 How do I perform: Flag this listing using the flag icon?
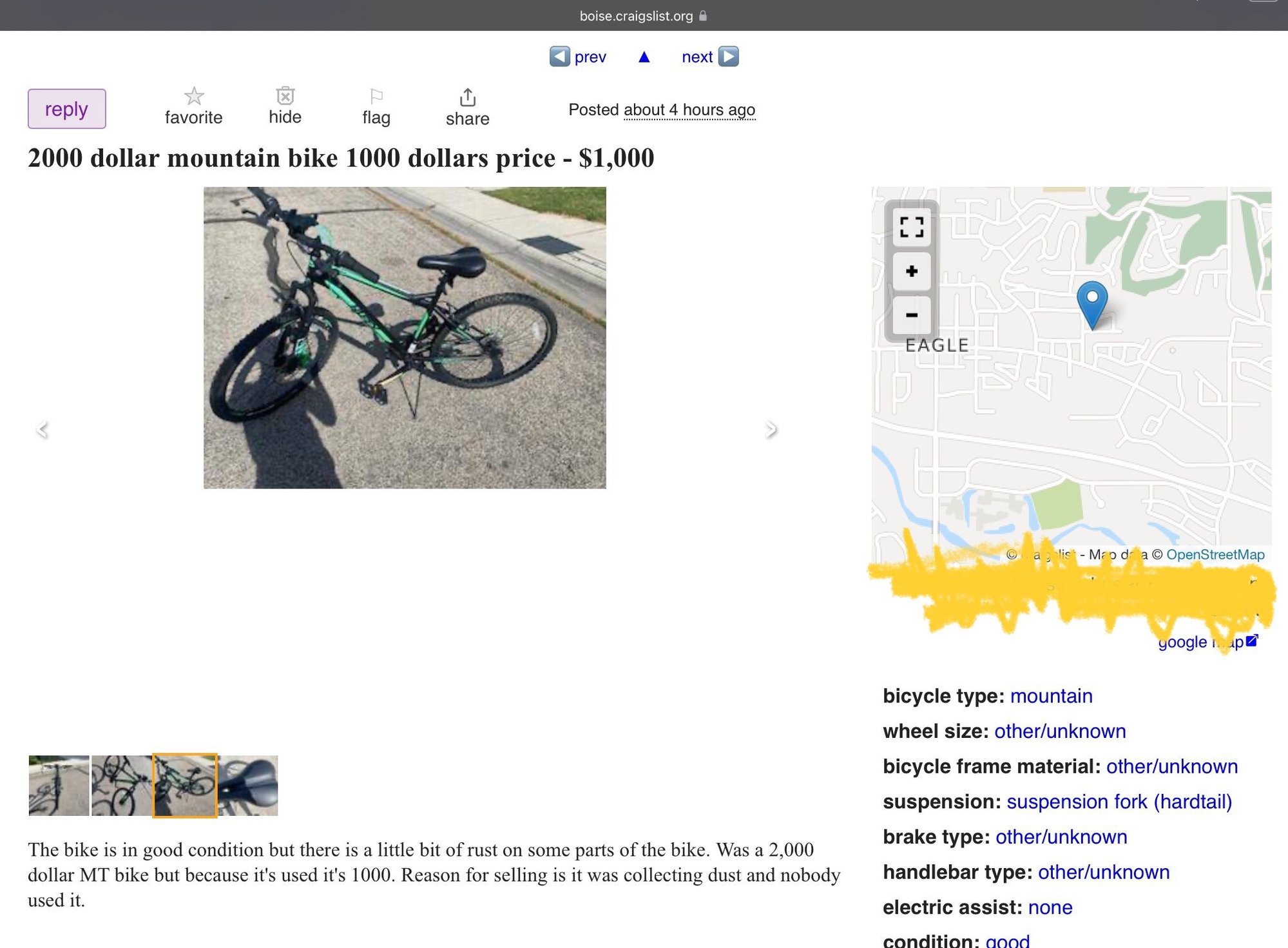point(376,97)
